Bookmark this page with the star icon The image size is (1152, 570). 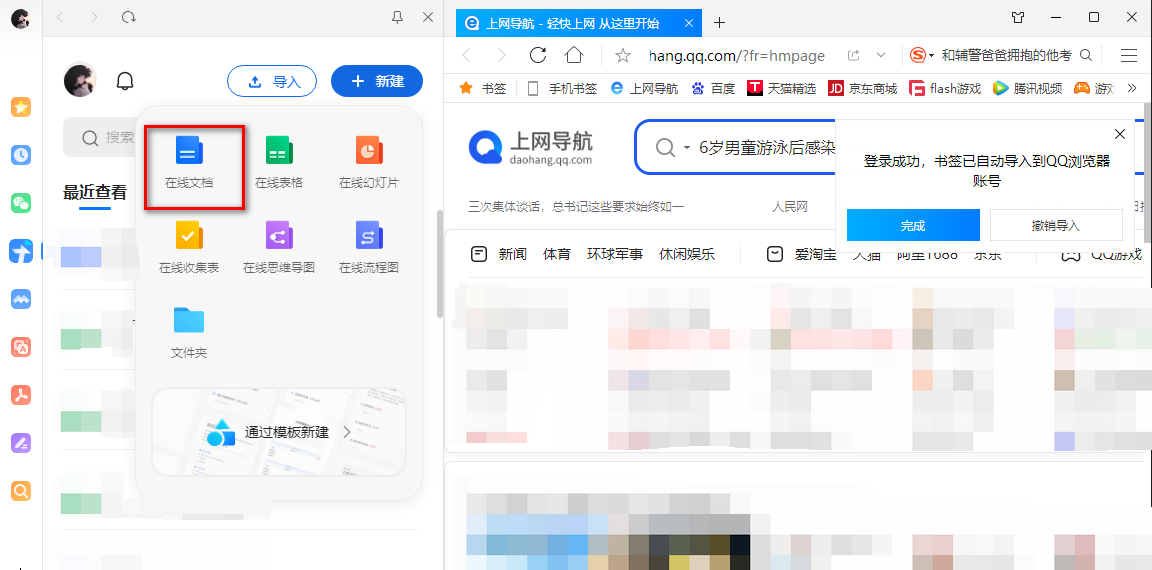coord(623,55)
